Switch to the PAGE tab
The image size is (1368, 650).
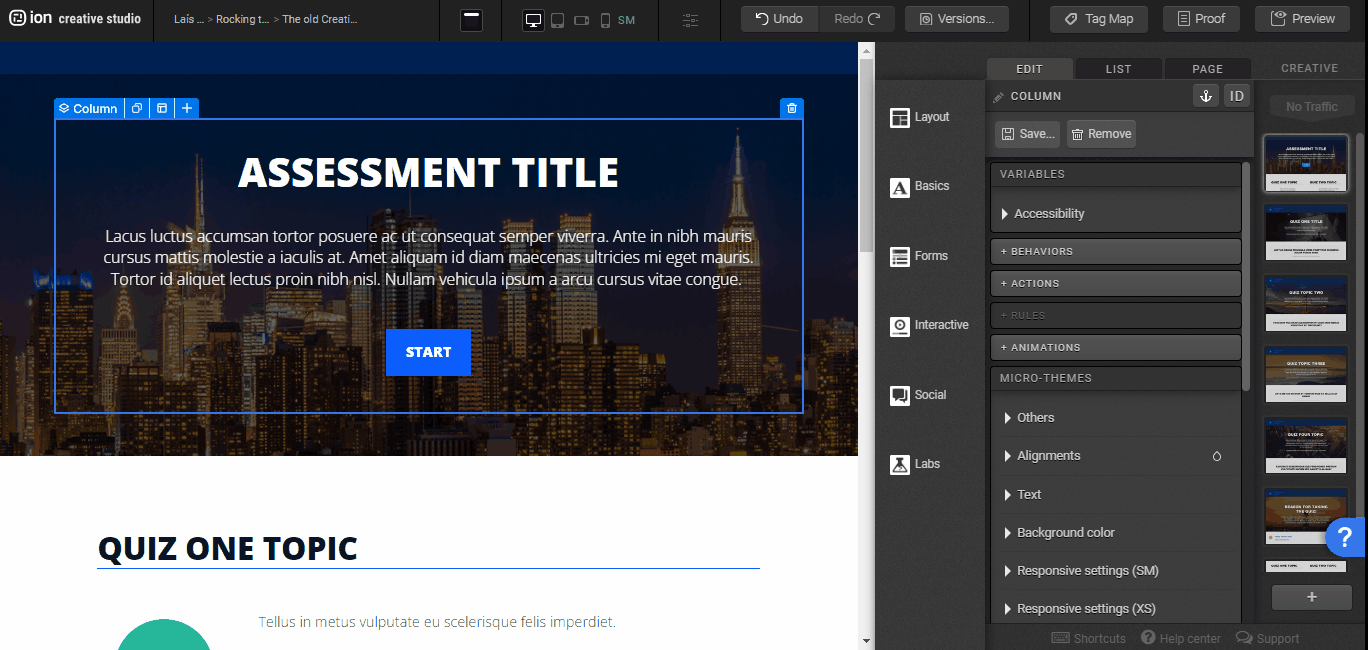point(1207,69)
